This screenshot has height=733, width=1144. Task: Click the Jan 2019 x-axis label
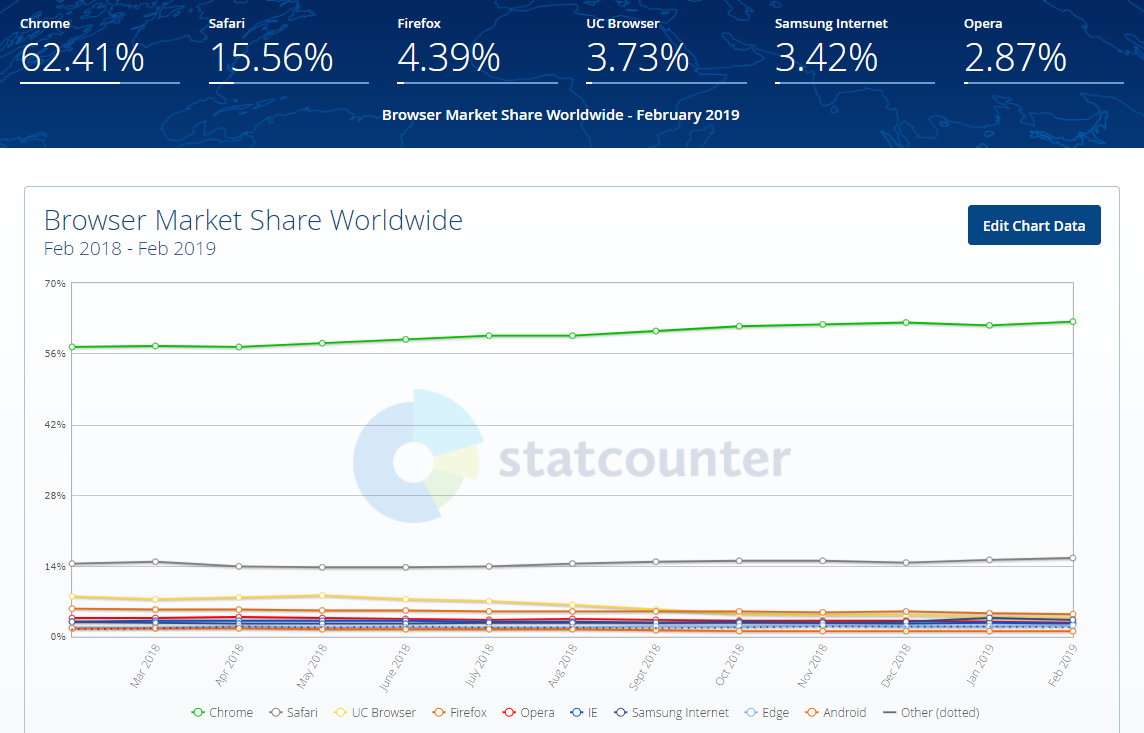[x=980, y=667]
